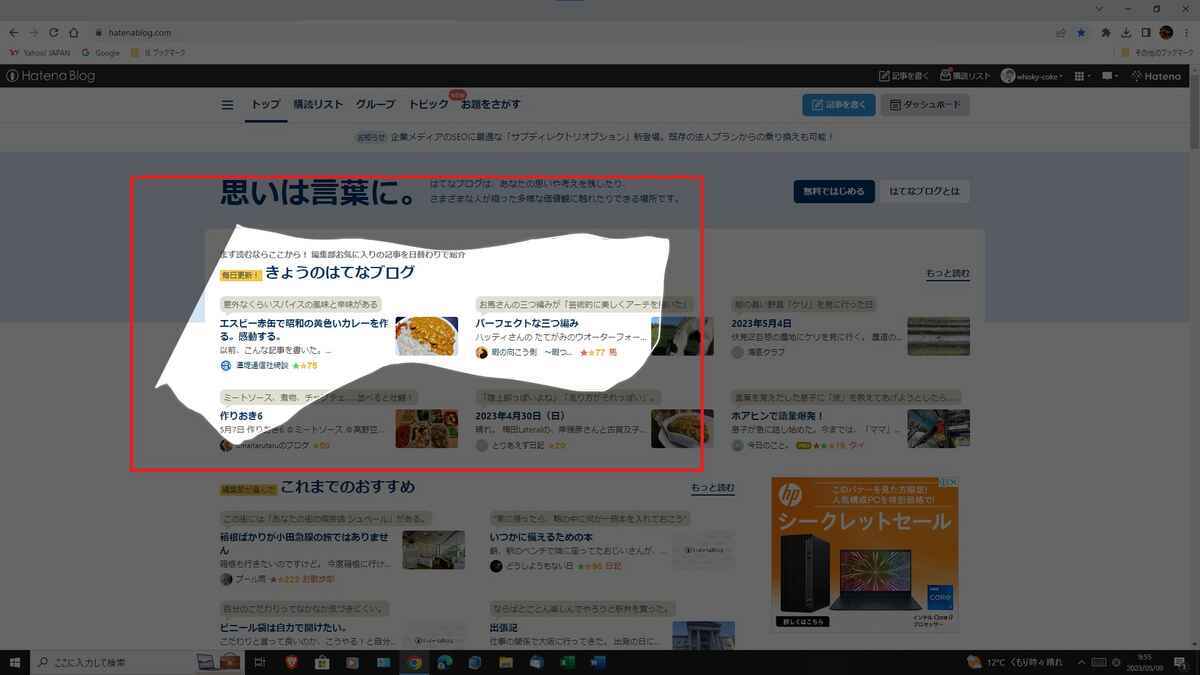This screenshot has height=675, width=1200.
Task: Show hidden system tray icons
Action: point(1082,662)
